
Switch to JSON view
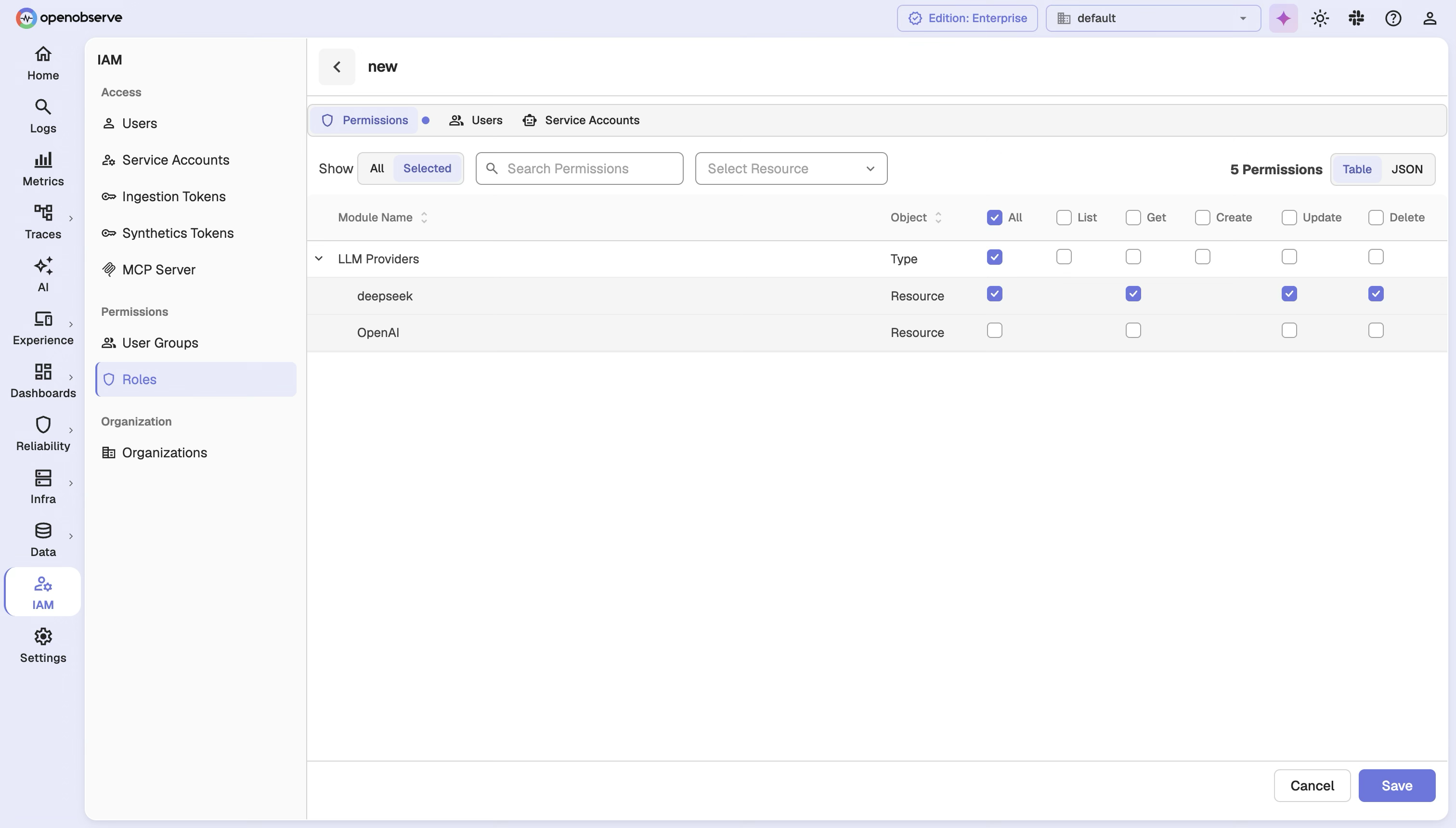[1407, 169]
